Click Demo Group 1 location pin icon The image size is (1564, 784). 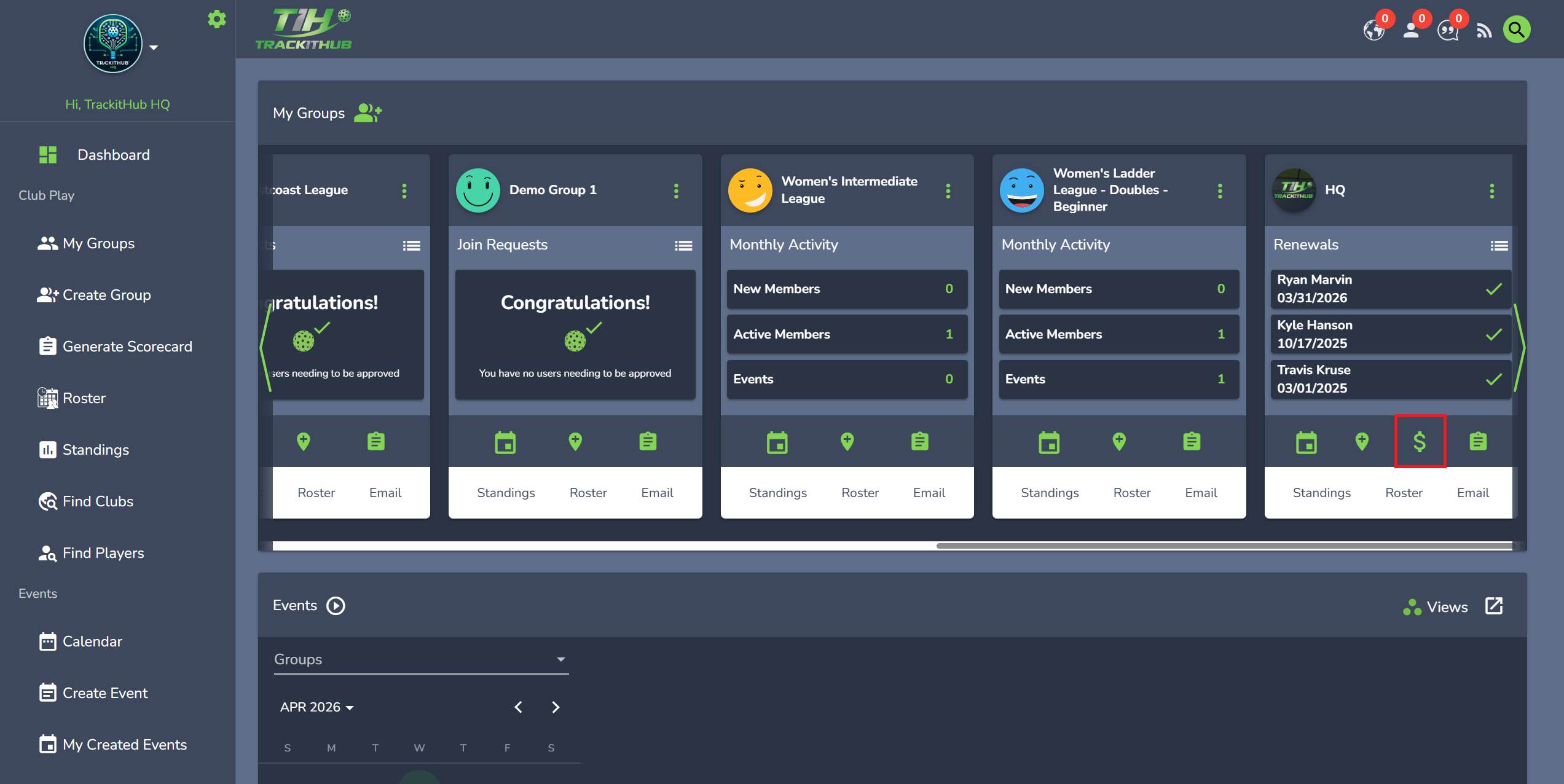(575, 442)
